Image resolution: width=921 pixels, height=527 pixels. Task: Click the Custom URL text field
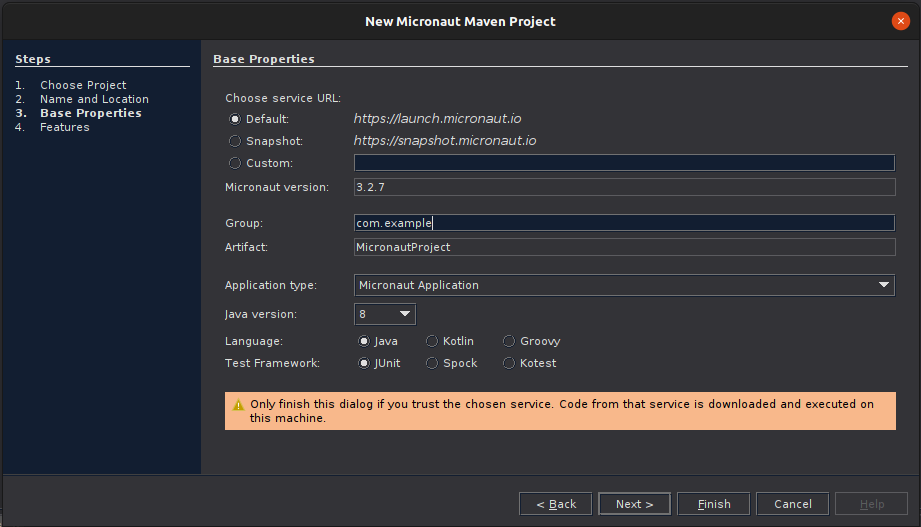tap(624, 163)
